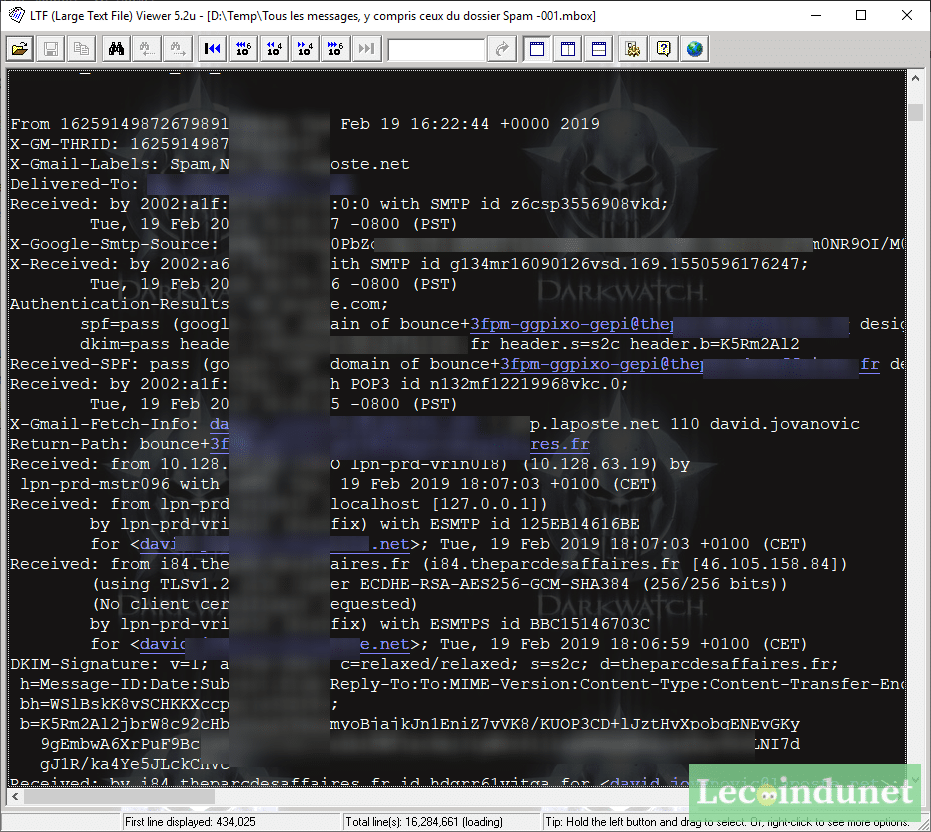931x832 pixels.
Task: Click the '.net' link on the 18:07:03 'for' line
Action: [390, 544]
